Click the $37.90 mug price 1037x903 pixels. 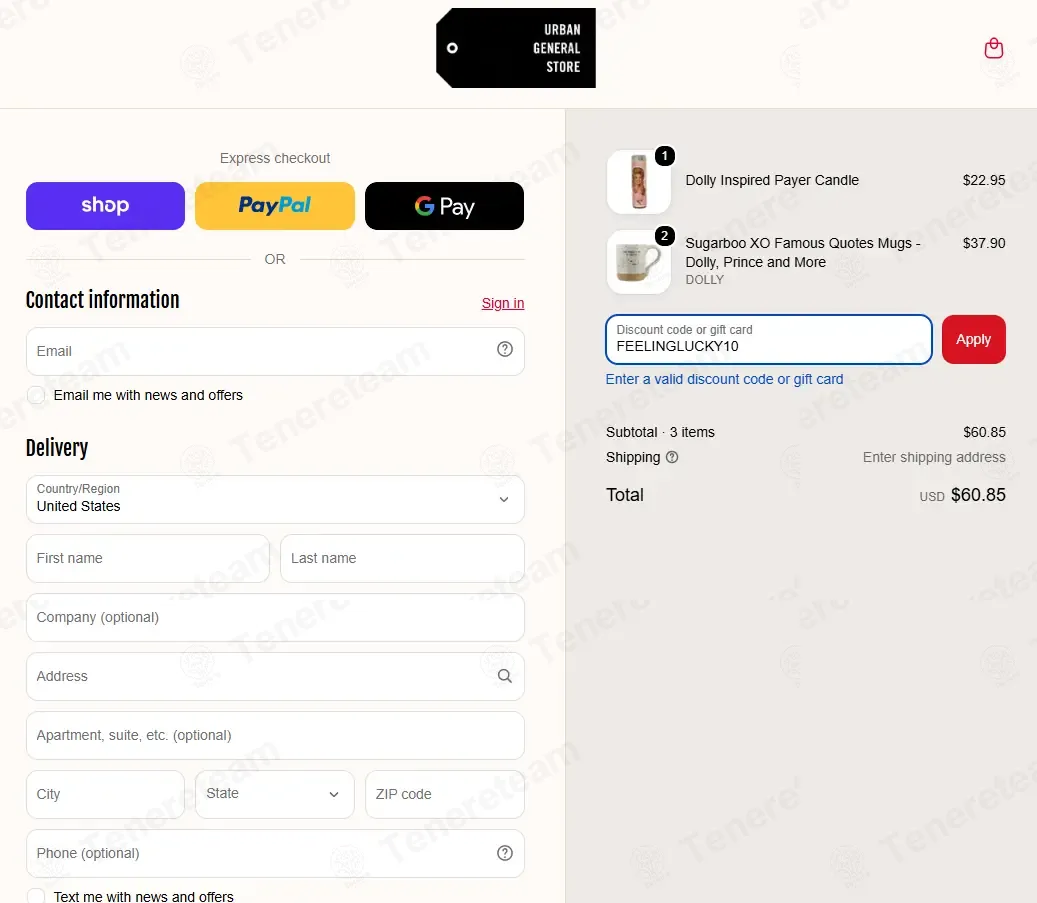pos(983,243)
